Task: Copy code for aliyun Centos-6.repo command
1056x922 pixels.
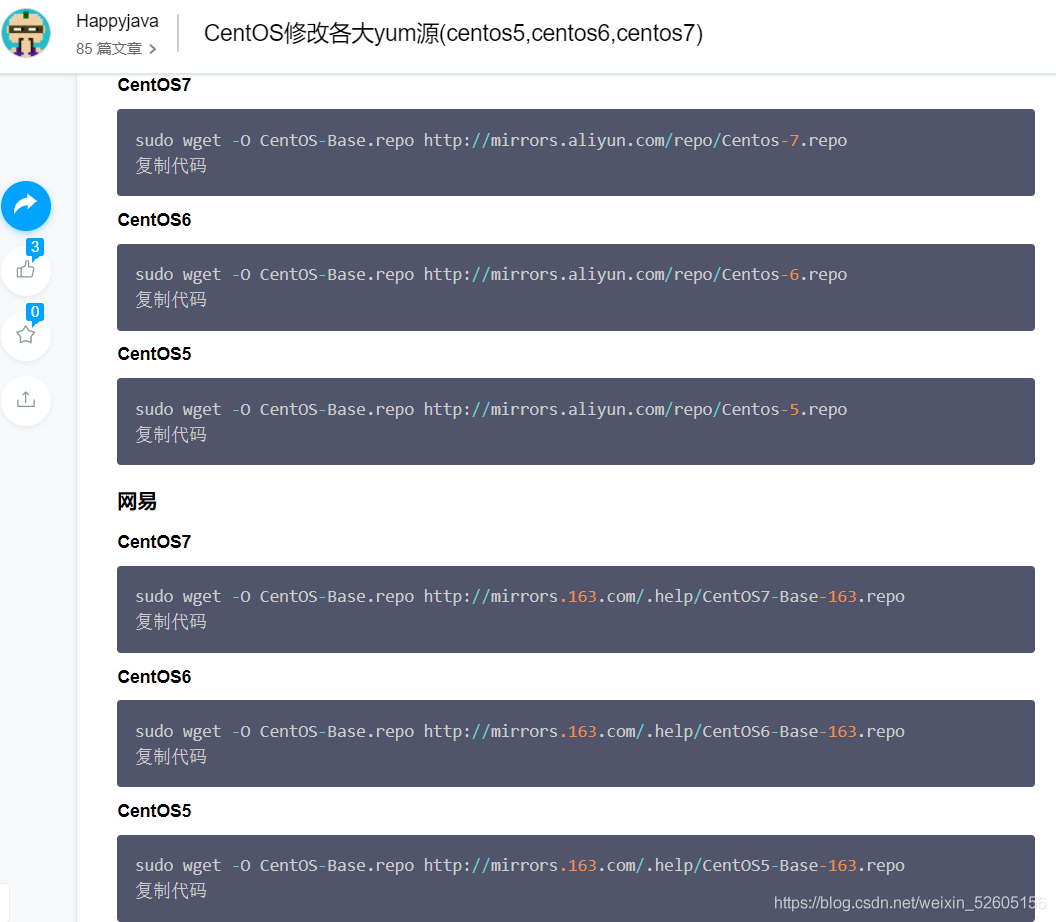Action: click(x=171, y=300)
